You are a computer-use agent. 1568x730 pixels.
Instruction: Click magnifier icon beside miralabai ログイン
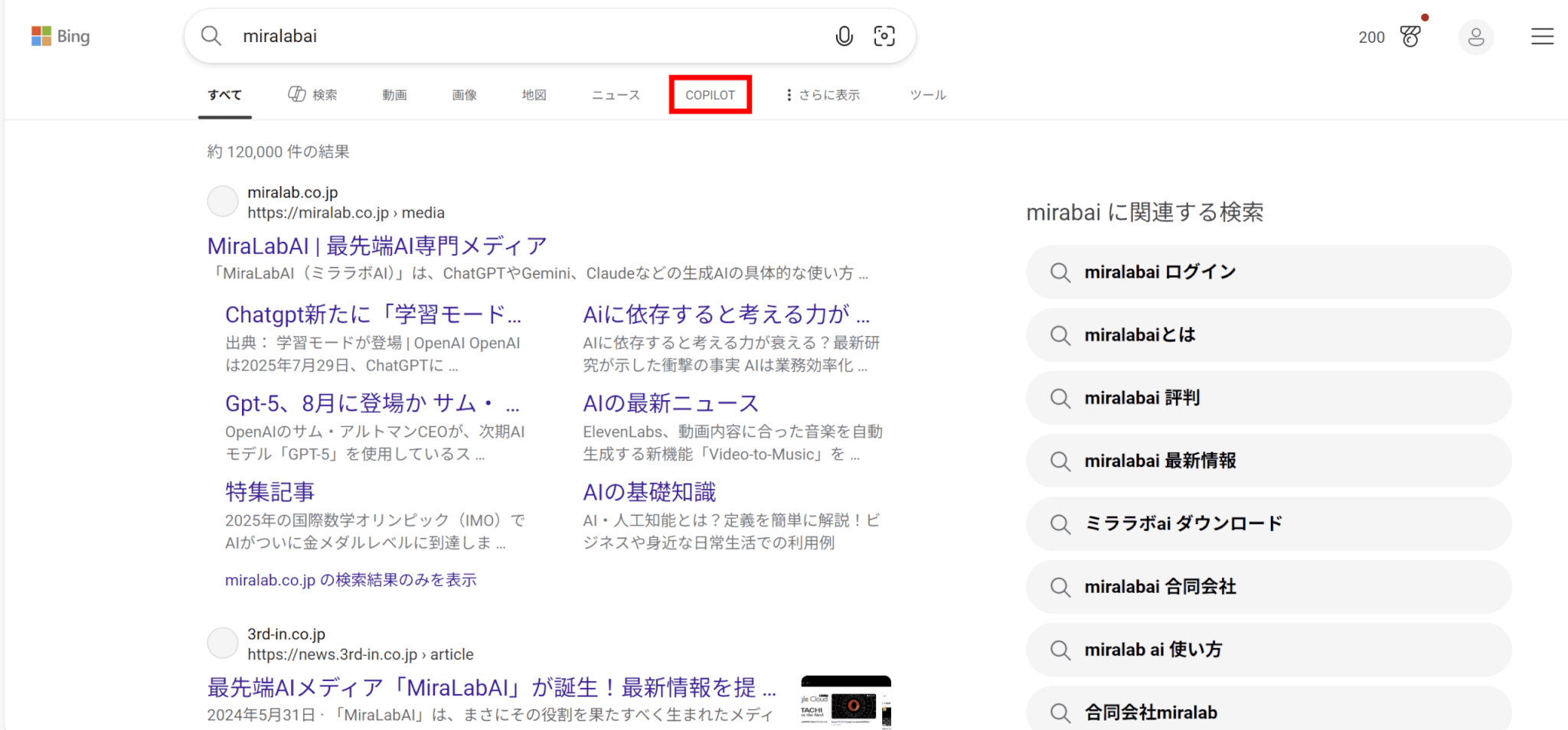tap(1060, 272)
